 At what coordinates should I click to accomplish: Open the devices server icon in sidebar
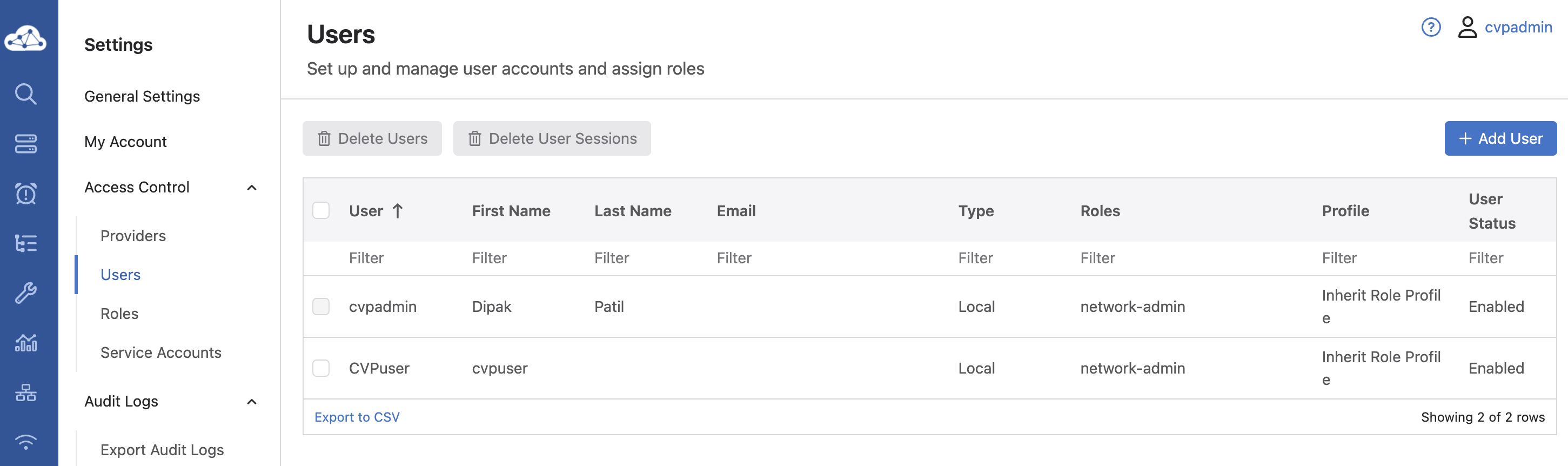coord(25,144)
